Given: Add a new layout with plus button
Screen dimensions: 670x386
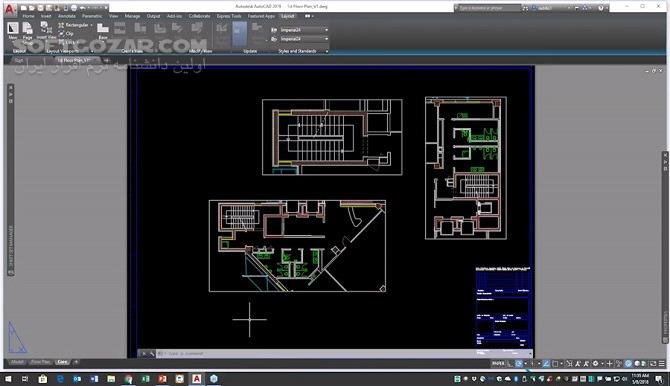Looking at the screenshot, I should [76, 362].
